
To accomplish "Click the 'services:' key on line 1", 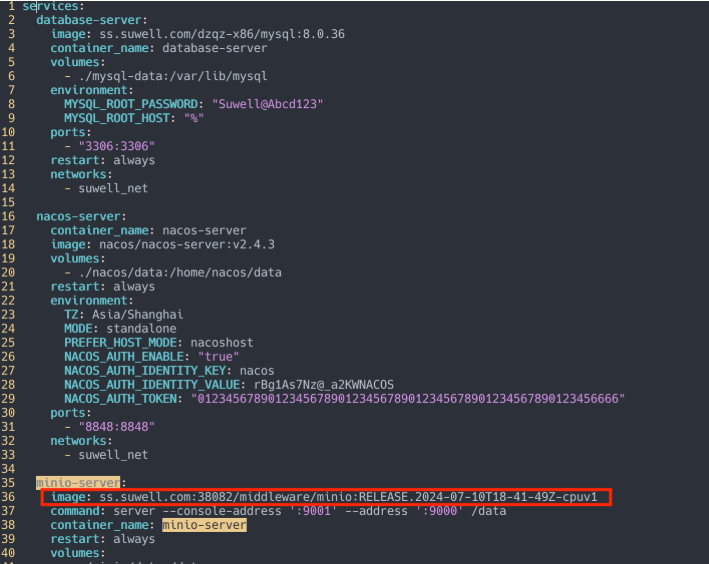I will [53, 6].
